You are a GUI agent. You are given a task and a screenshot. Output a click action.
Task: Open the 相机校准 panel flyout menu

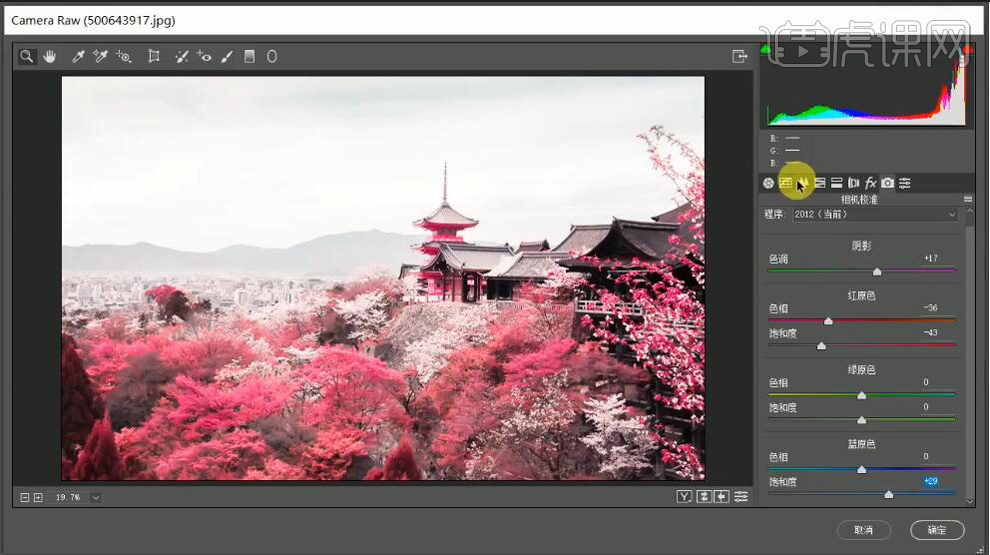click(968, 200)
